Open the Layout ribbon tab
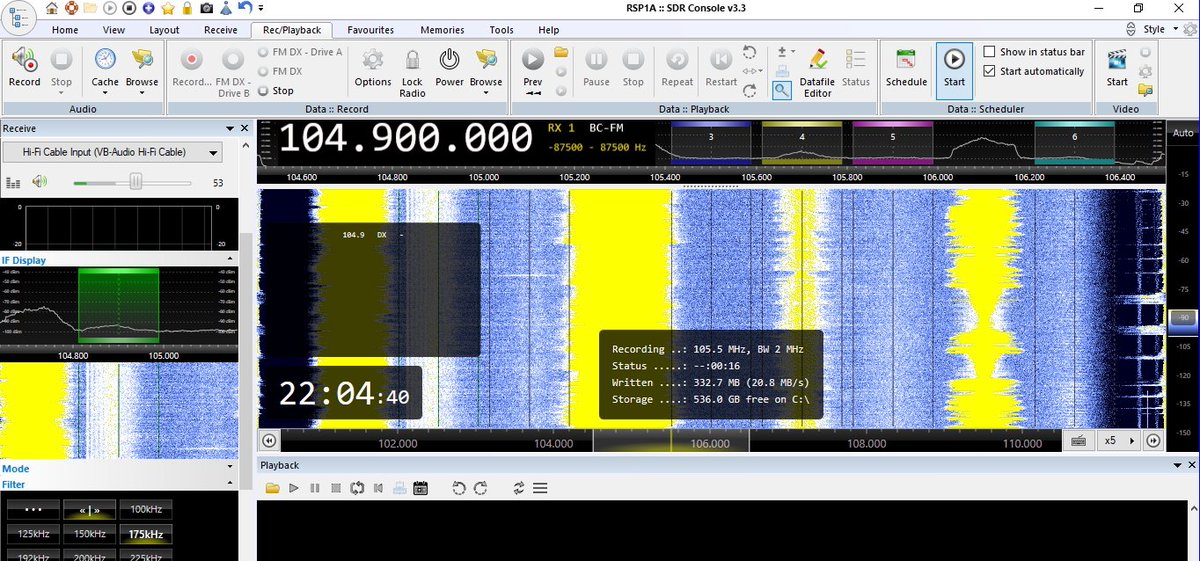Screen dimensions: 1200x561 click(164, 30)
